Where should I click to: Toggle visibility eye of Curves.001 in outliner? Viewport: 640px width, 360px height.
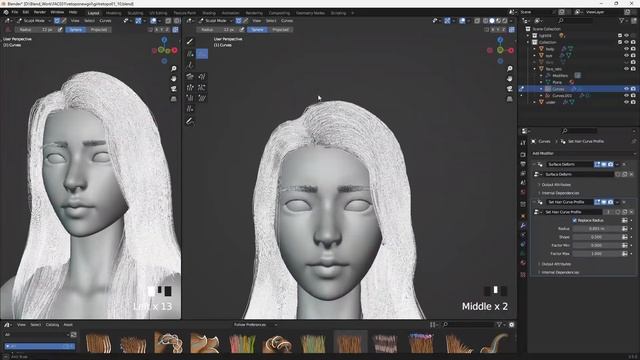click(627, 96)
